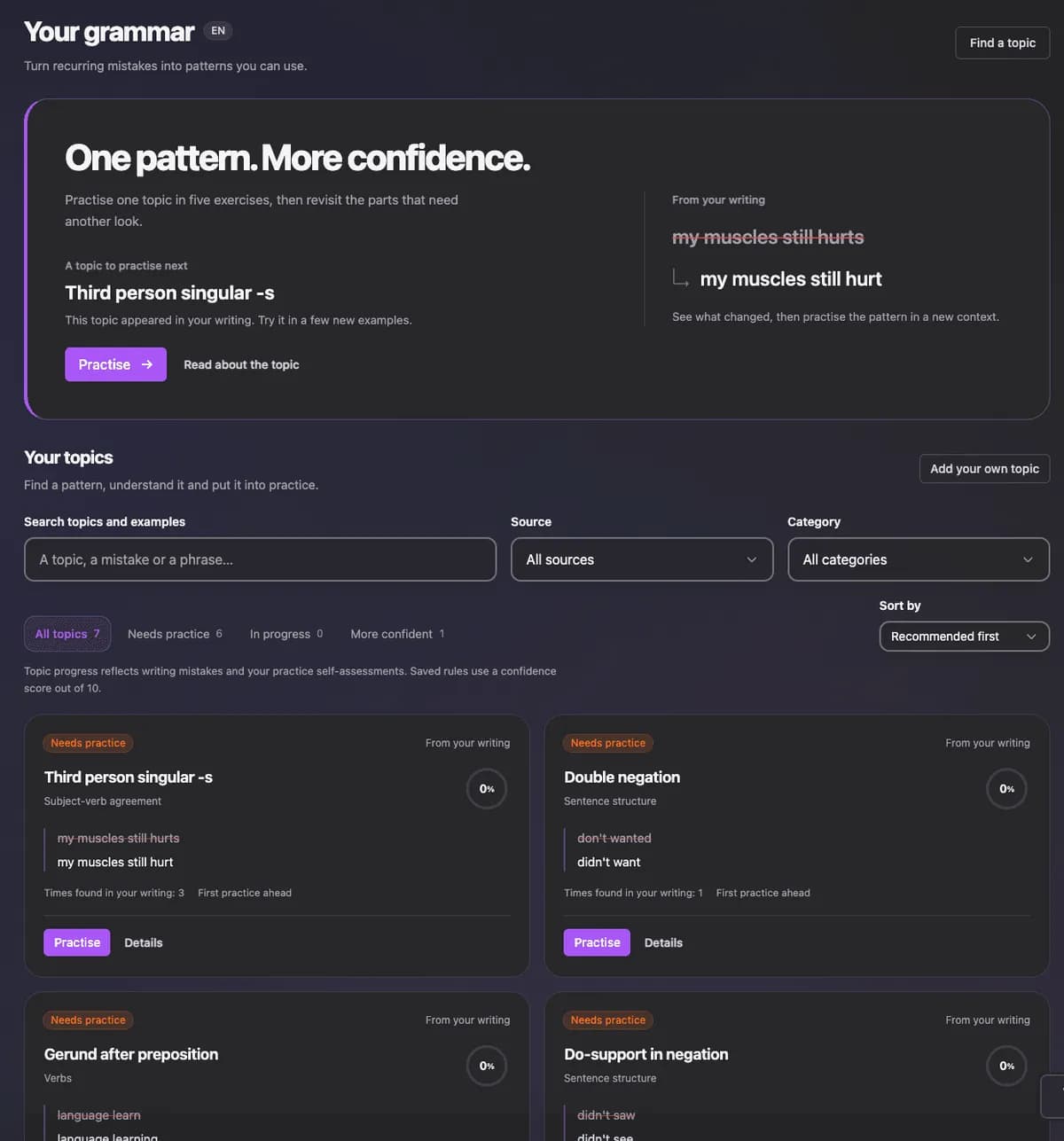Screen dimensions: 1064x1141
Task: Expand the Recommended first sort dropdown
Action: pyautogui.click(x=964, y=637)
